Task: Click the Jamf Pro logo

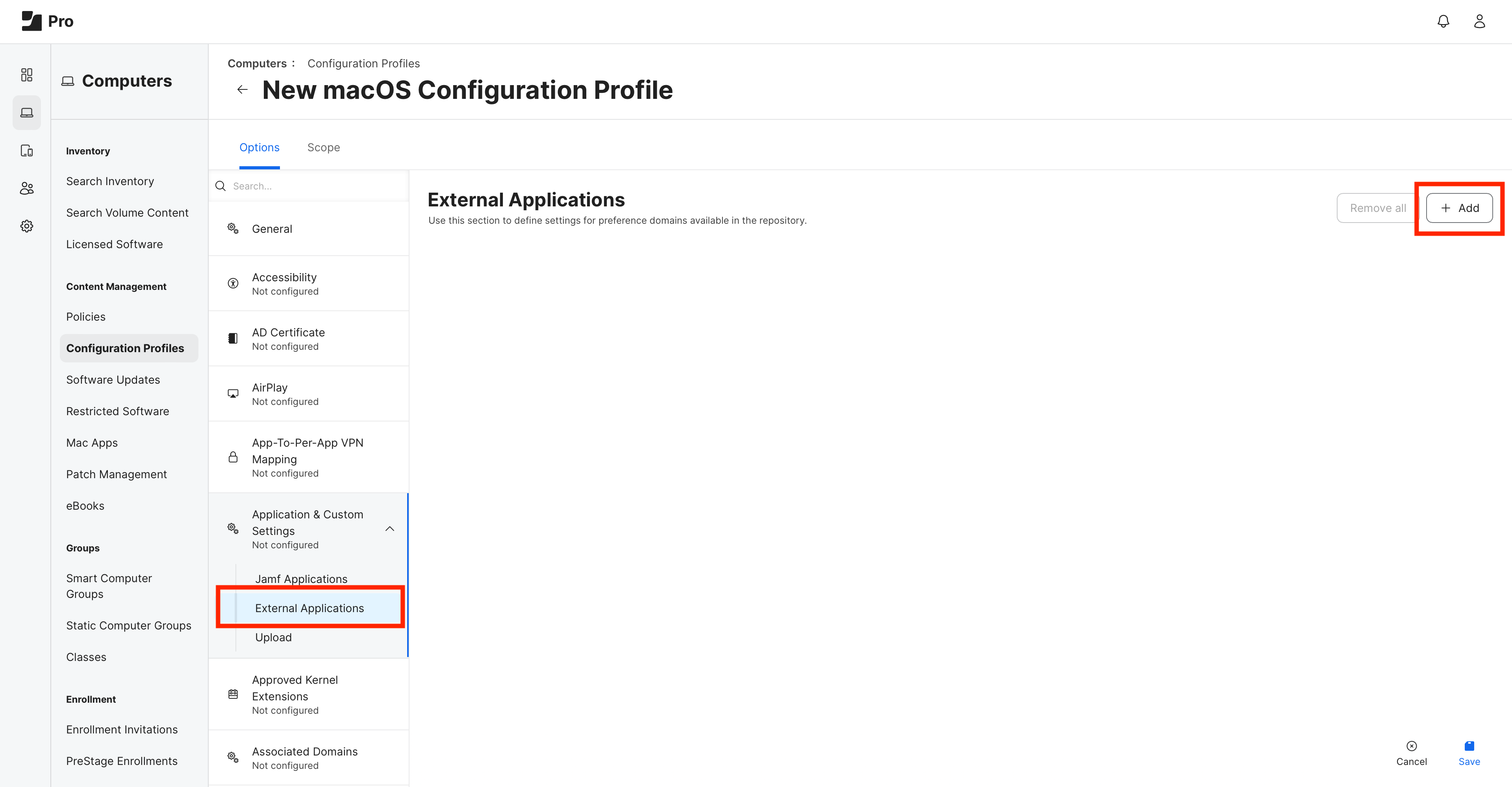Action: pyautogui.click(x=48, y=21)
